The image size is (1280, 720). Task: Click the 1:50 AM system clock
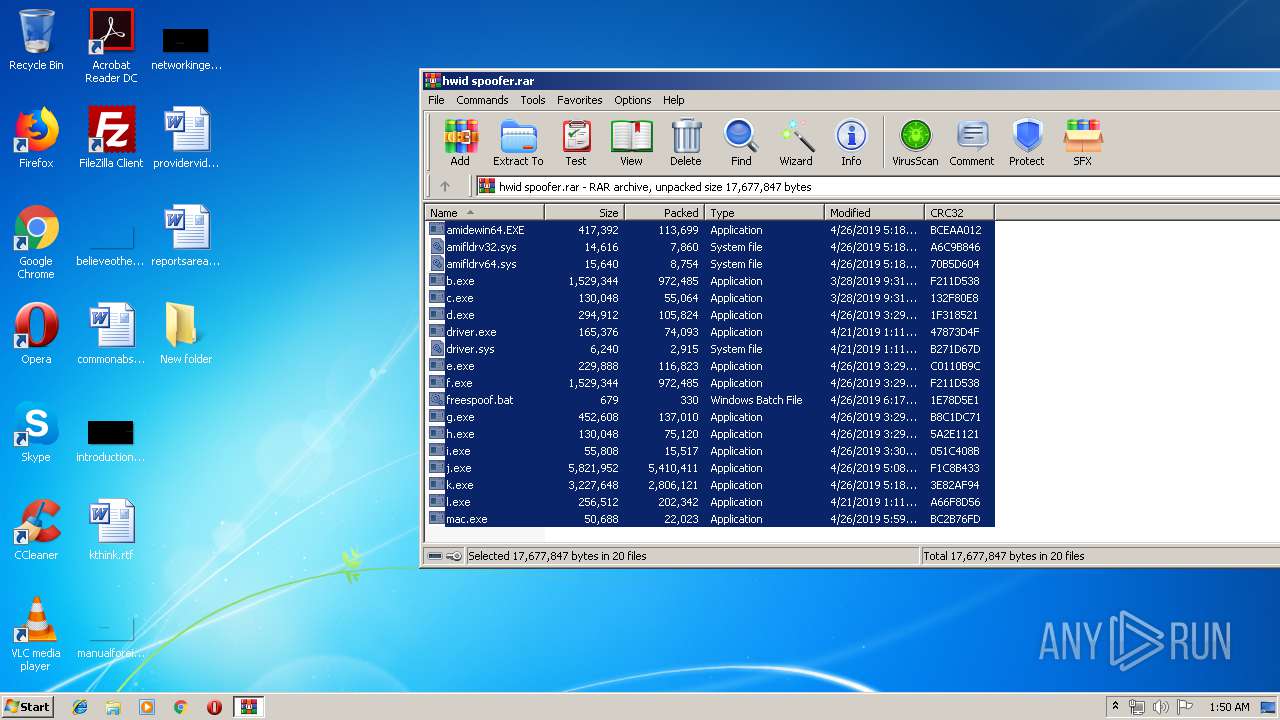point(1229,707)
